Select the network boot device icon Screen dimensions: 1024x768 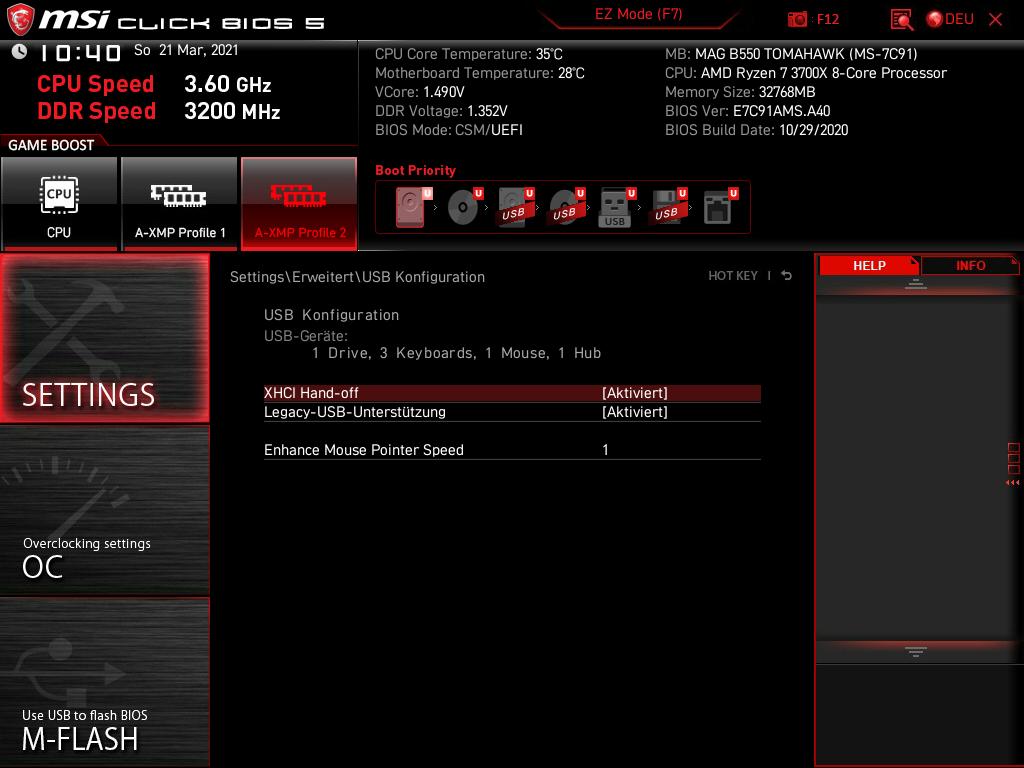click(x=718, y=206)
